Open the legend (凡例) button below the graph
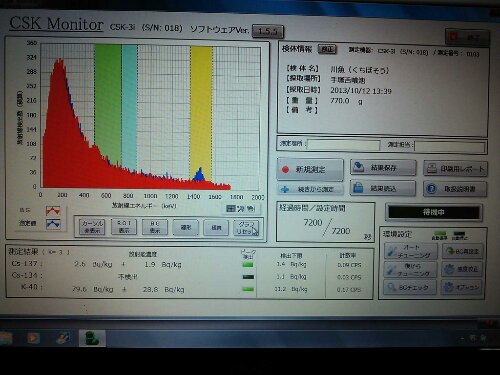The width and height of the screenshot is (500, 375). pos(241,209)
